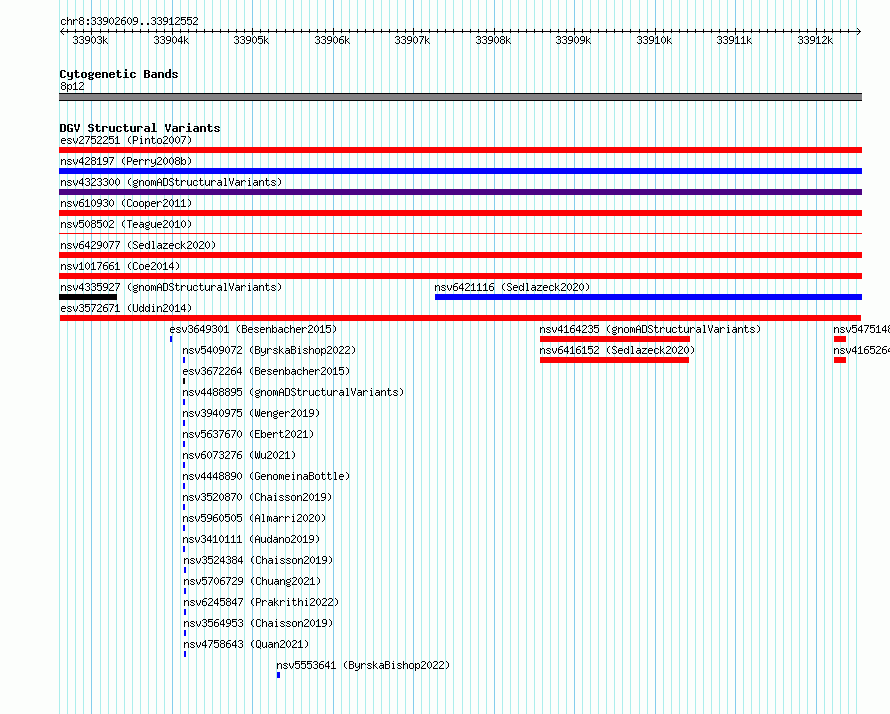Open nsv6245847 (Prakrithi2022) label
This screenshot has height=714, width=890.
point(261,602)
